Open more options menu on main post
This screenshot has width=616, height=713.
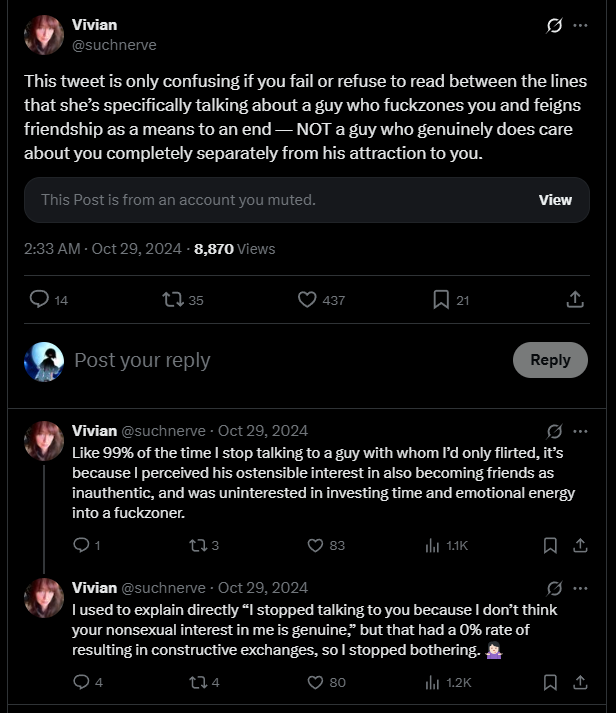(580, 26)
